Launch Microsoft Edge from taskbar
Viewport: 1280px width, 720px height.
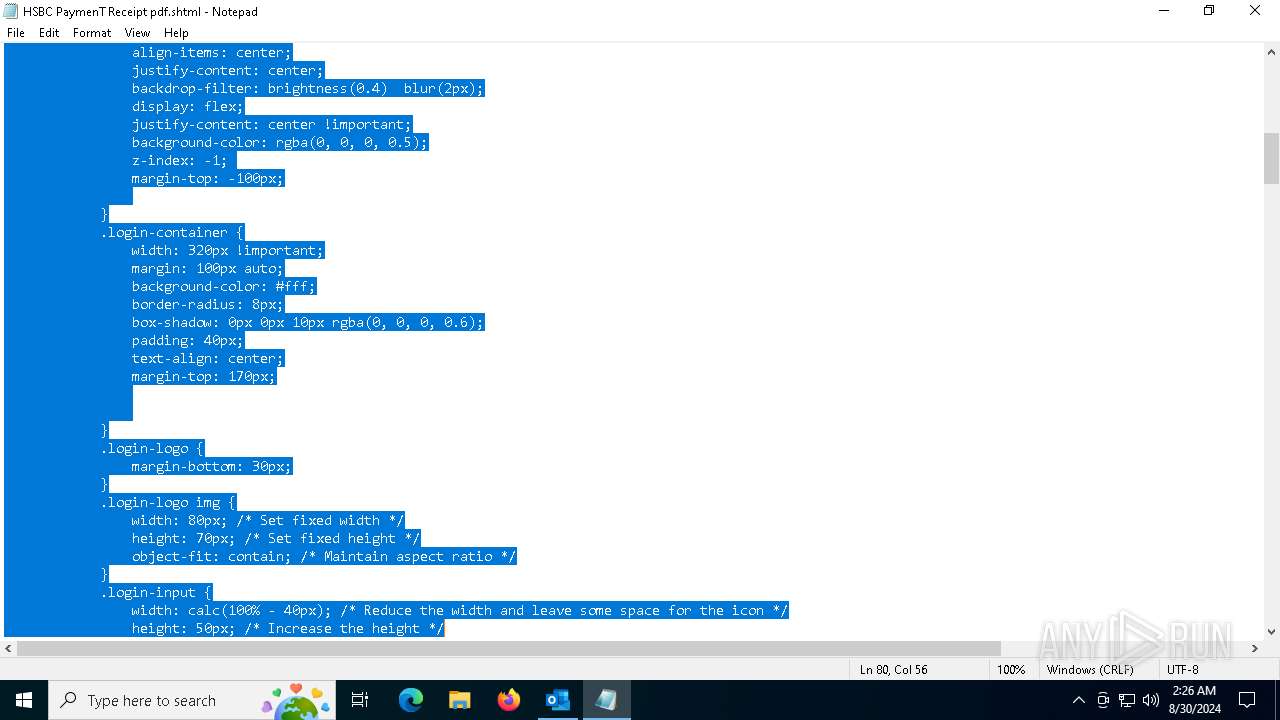pyautogui.click(x=410, y=700)
